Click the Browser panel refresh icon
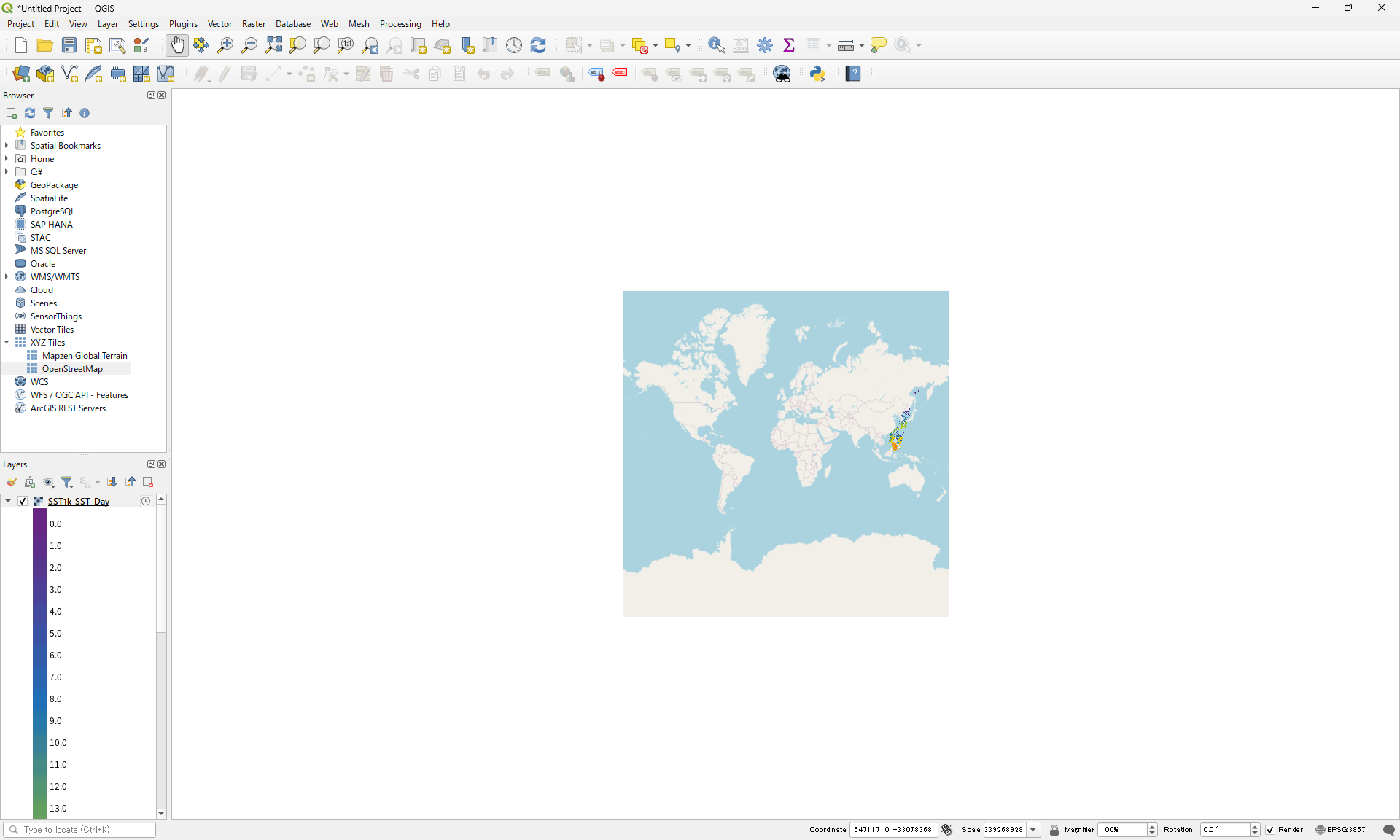The image size is (1400, 840). [30, 113]
